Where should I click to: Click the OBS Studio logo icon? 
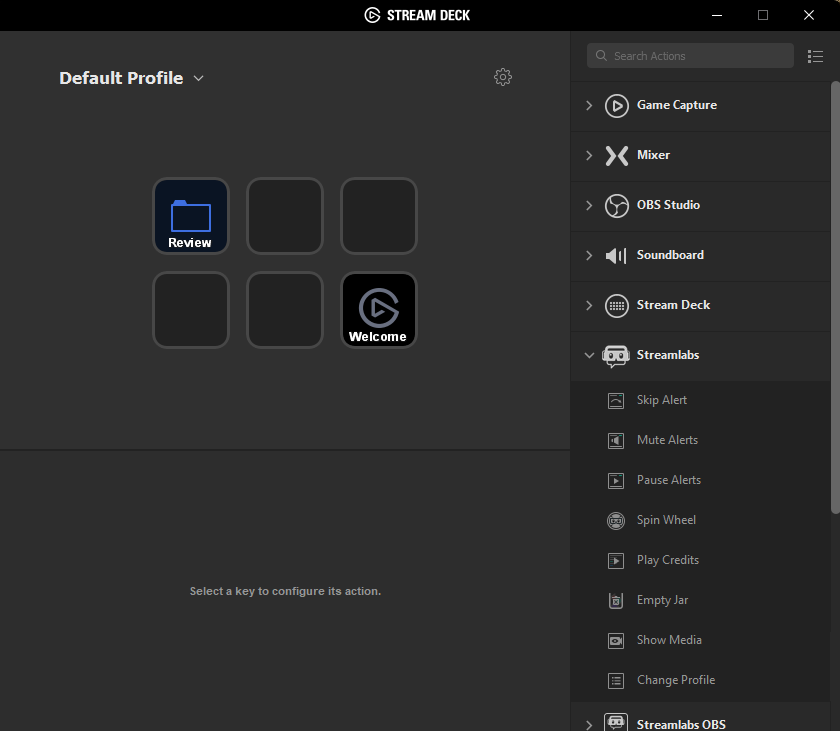(617, 206)
